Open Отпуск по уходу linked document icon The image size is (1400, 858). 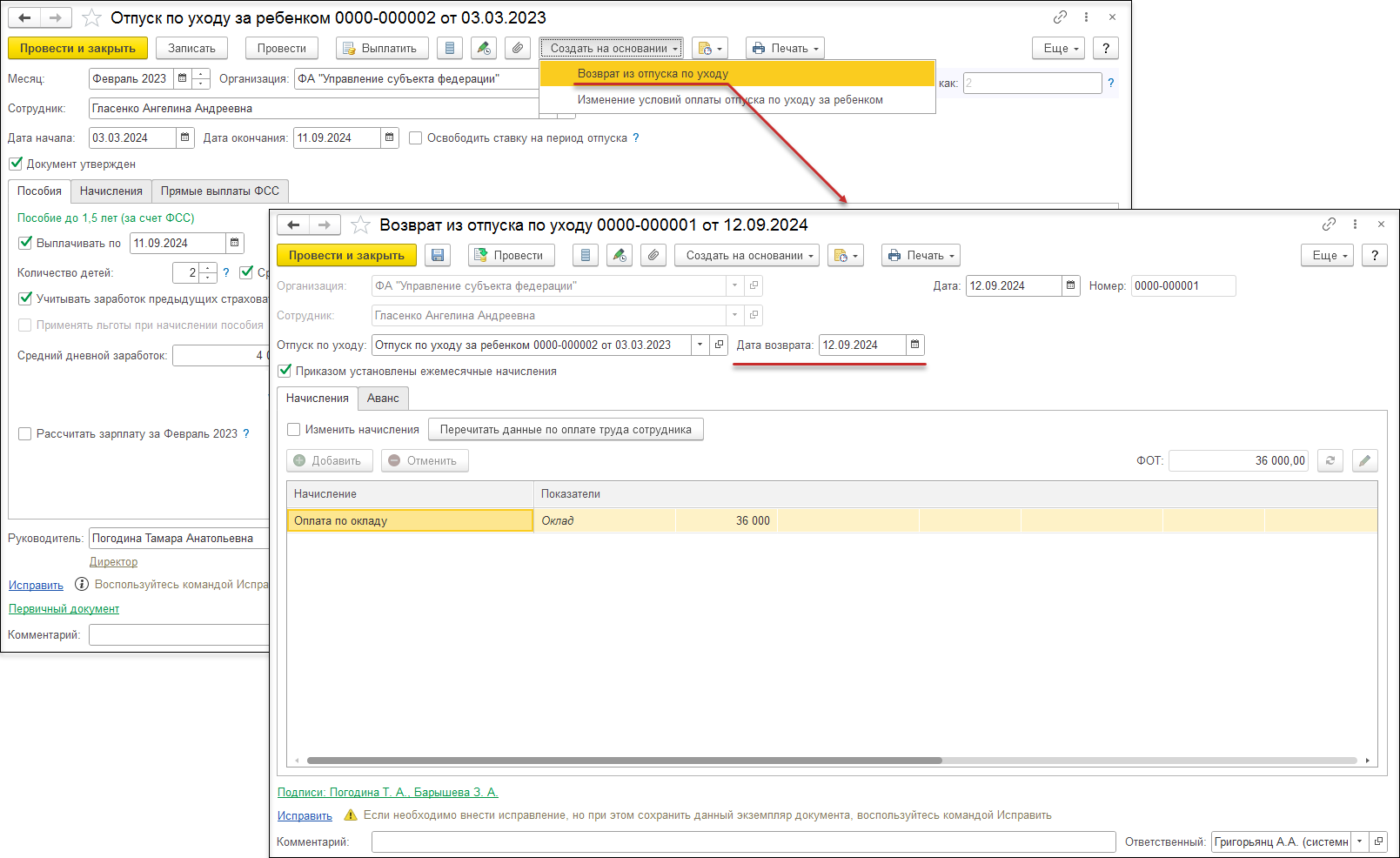pos(719,345)
